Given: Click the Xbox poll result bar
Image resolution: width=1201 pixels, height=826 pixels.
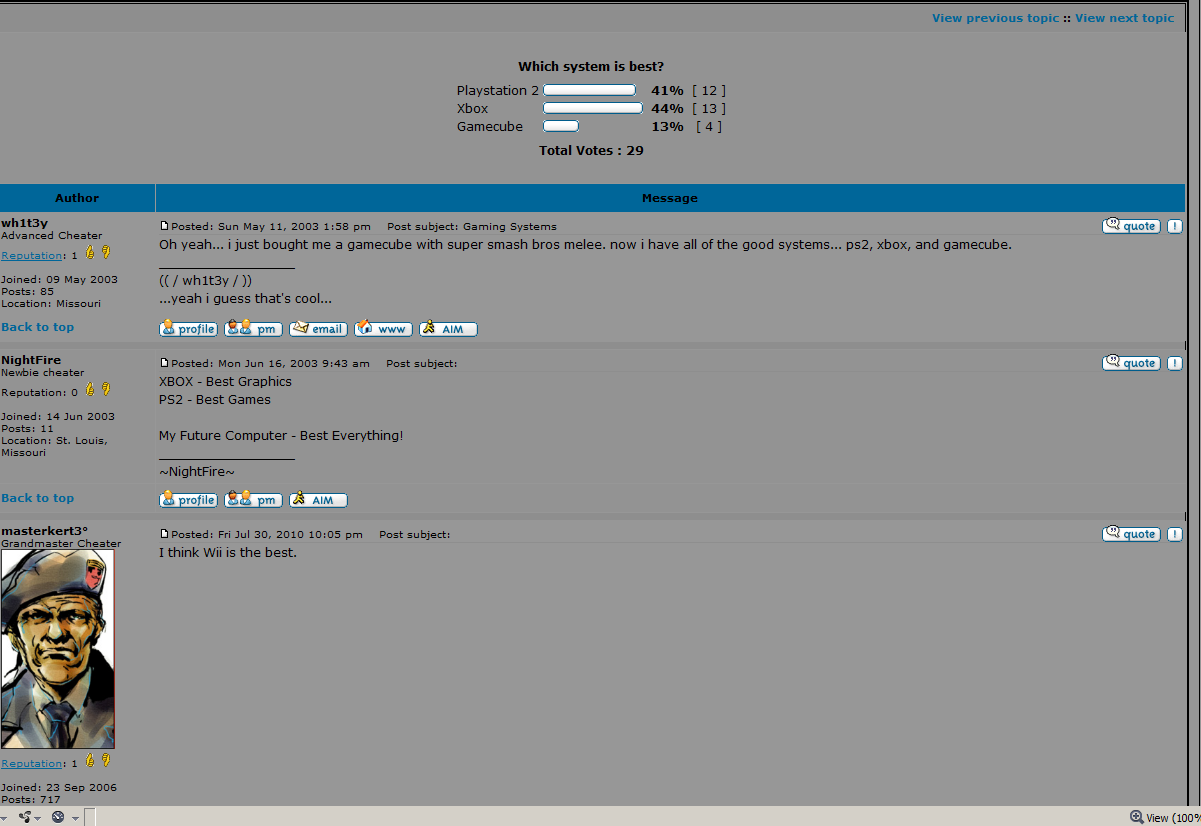Looking at the screenshot, I should pos(593,108).
